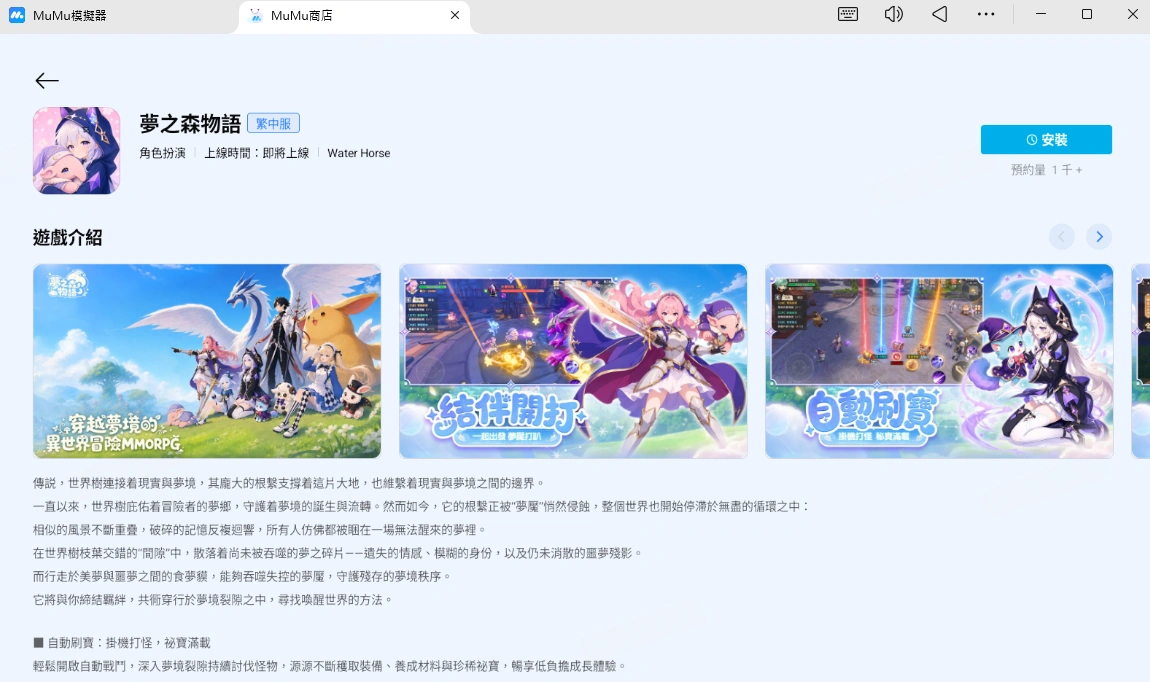Open the 結伴開打 screenshot
Image resolution: width=1150 pixels, height=682 pixels.
pyautogui.click(x=573, y=361)
